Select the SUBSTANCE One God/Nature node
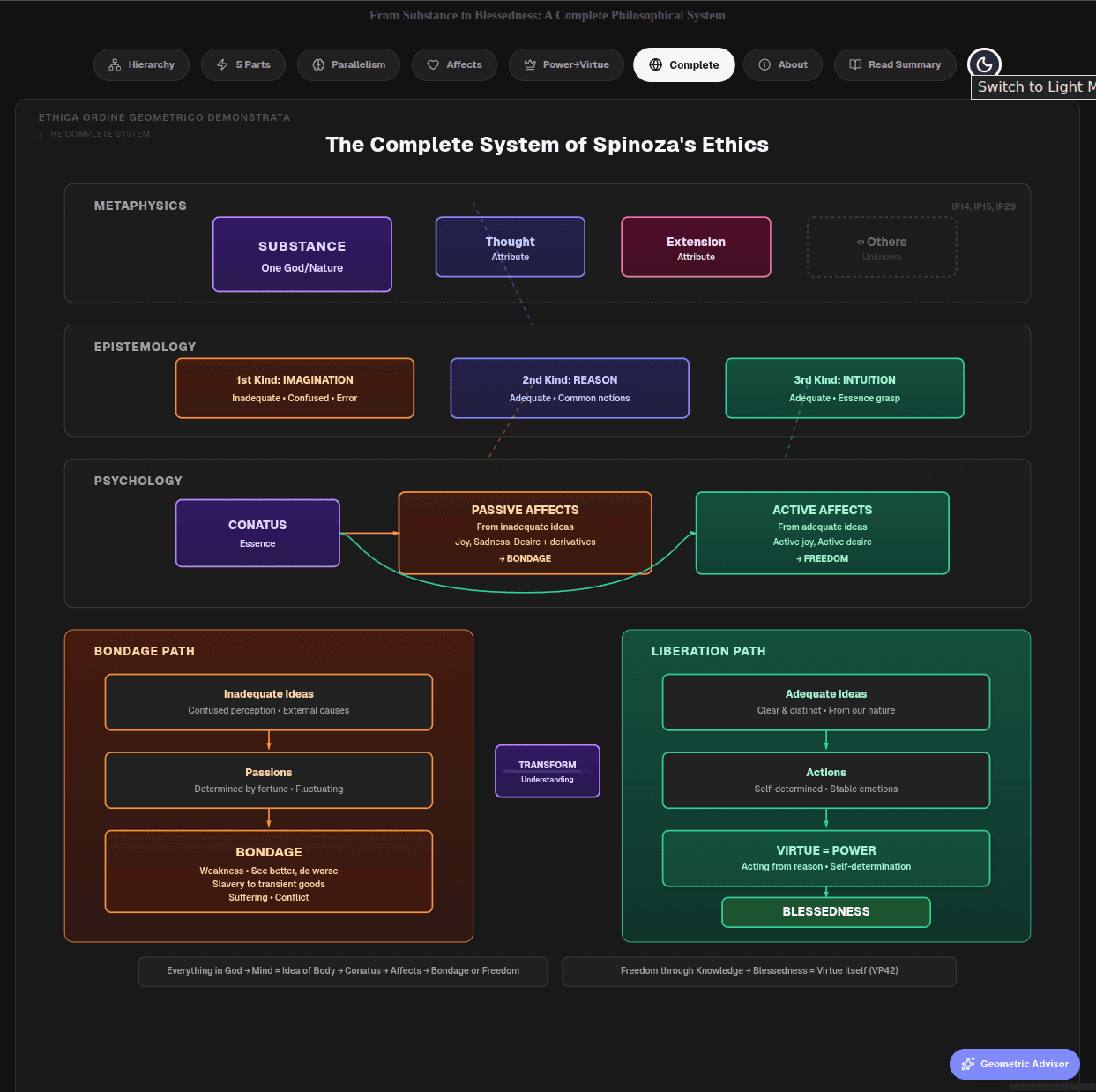Viewport: 1096px width, 1092px height. tap(302, 254)
